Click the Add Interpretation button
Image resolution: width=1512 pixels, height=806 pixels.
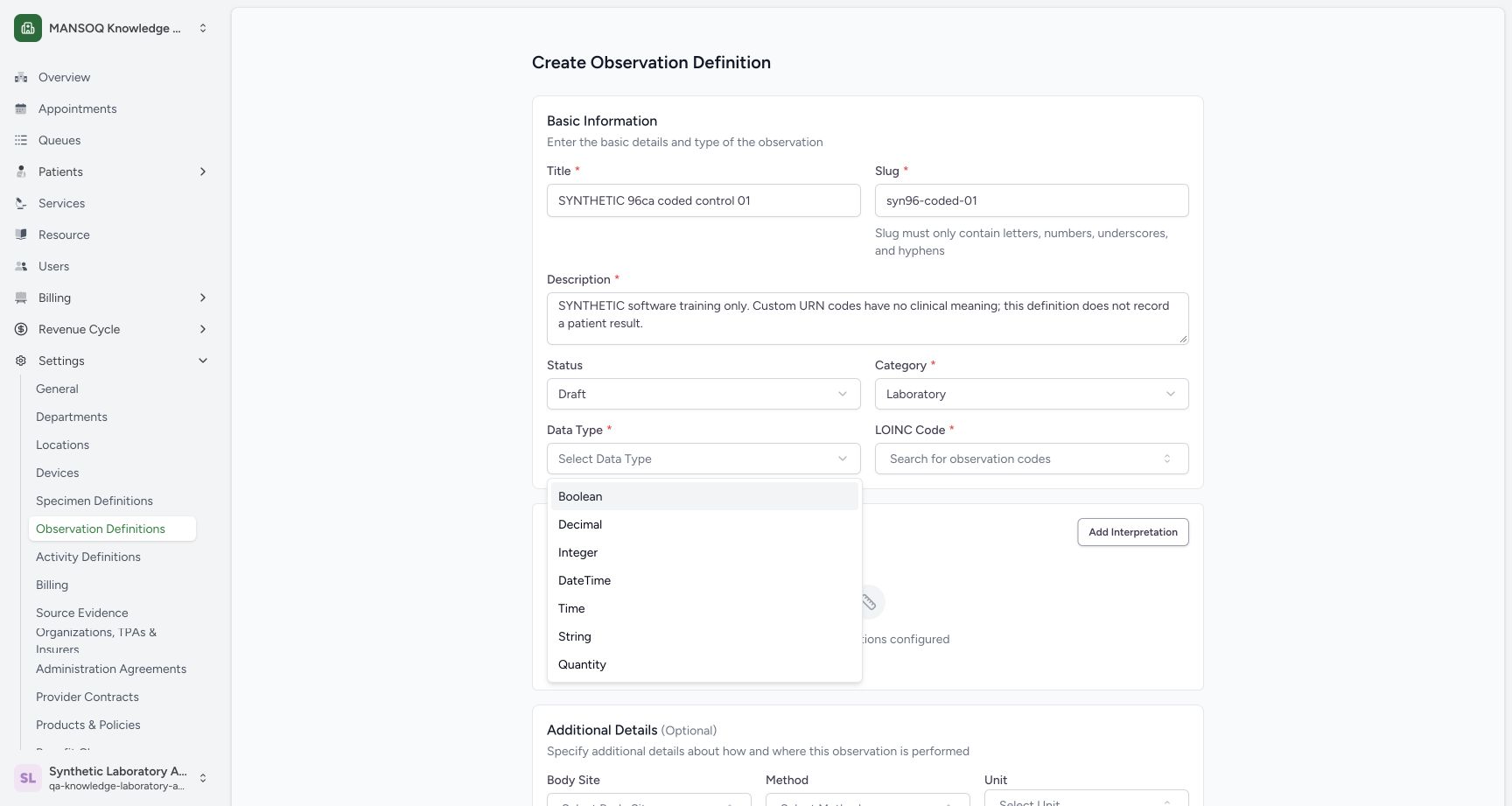[1133, 532]
